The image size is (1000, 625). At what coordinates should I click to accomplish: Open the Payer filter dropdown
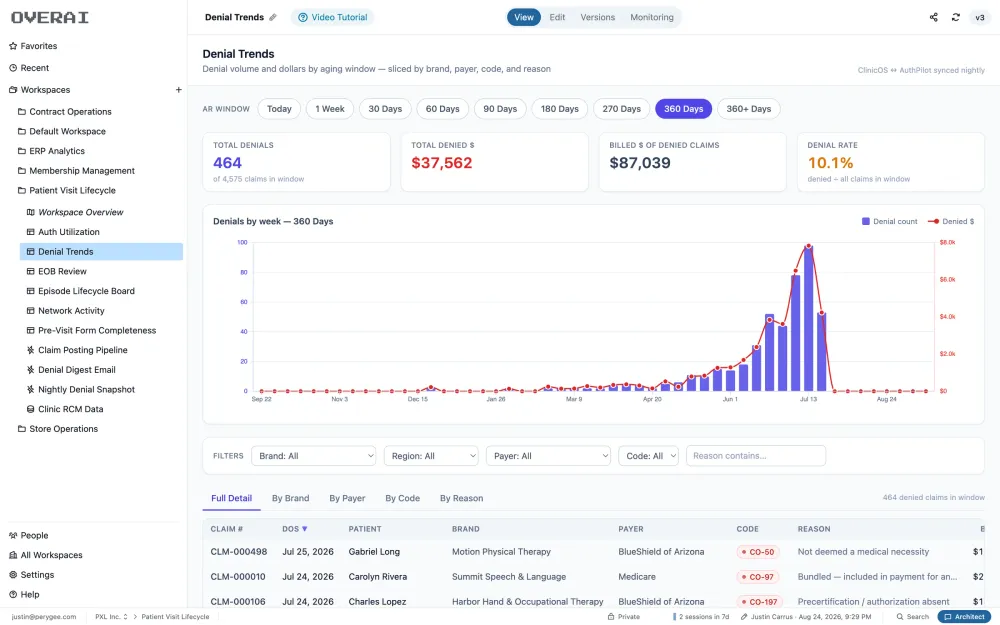pos(548,456)
